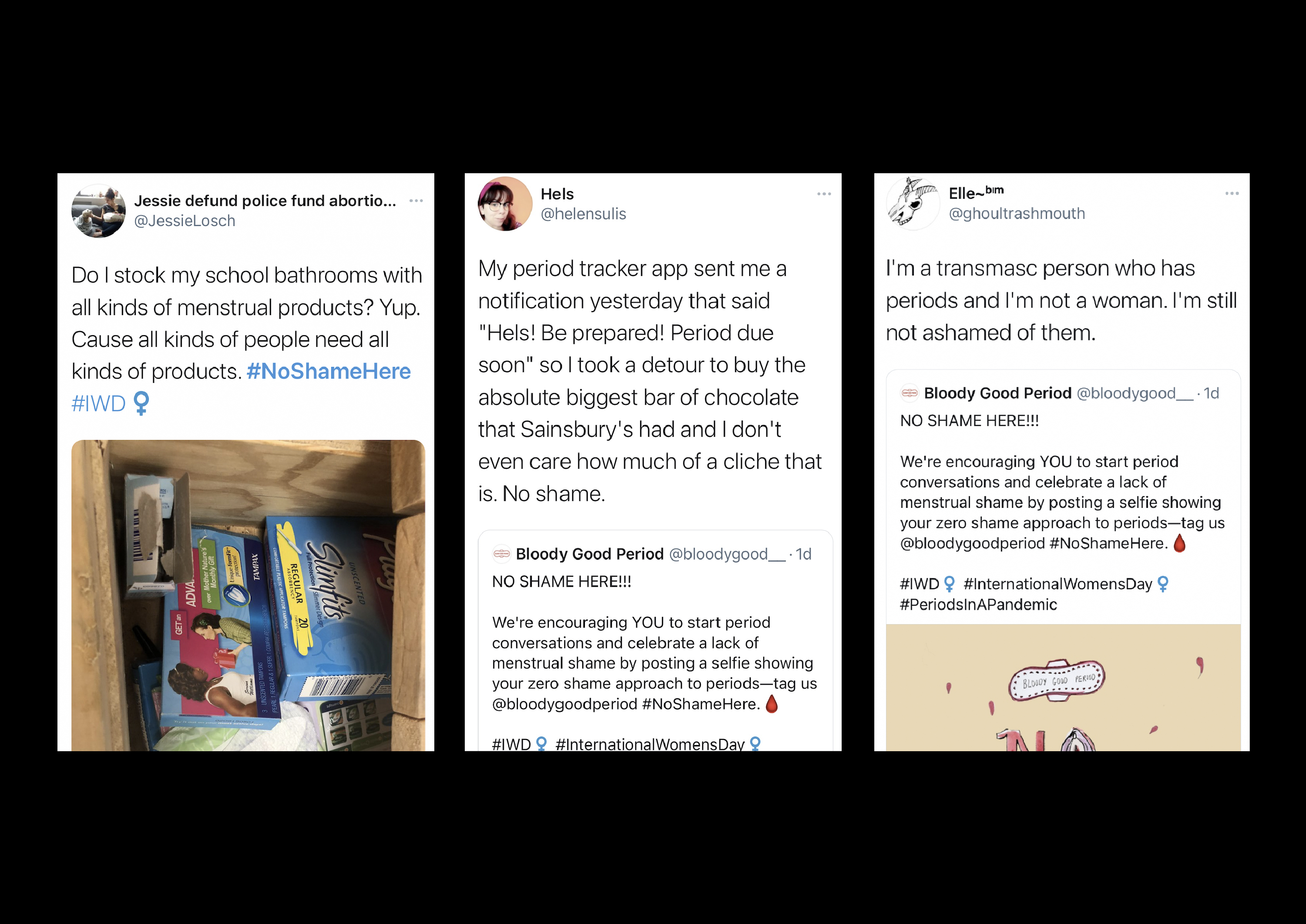Click Bloody Good Period logo in Elle's quote
Screen dimensions: 1306x924
coord(910,393)
